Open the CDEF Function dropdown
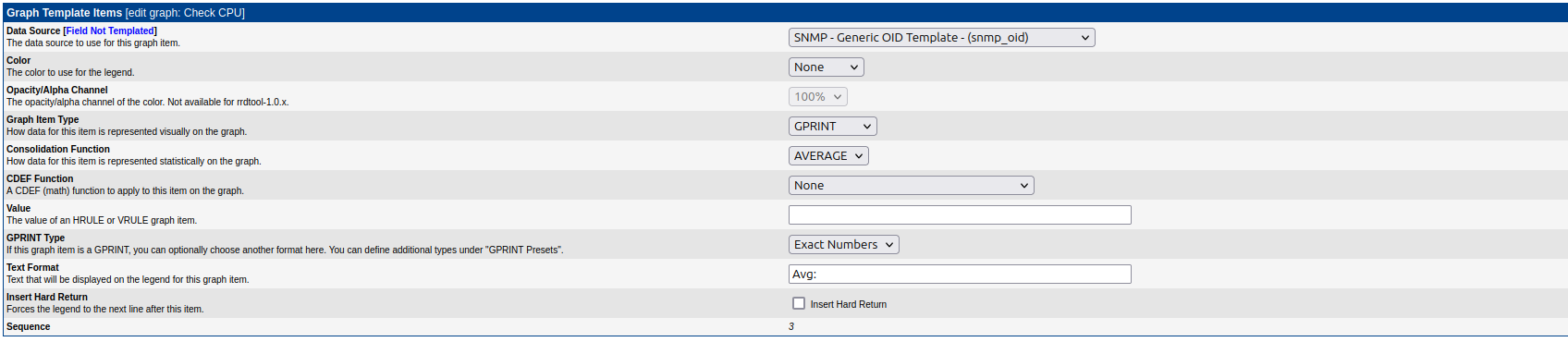This screenshot has height=342, width=1568. pyautogui.click(x=911, y=186)
